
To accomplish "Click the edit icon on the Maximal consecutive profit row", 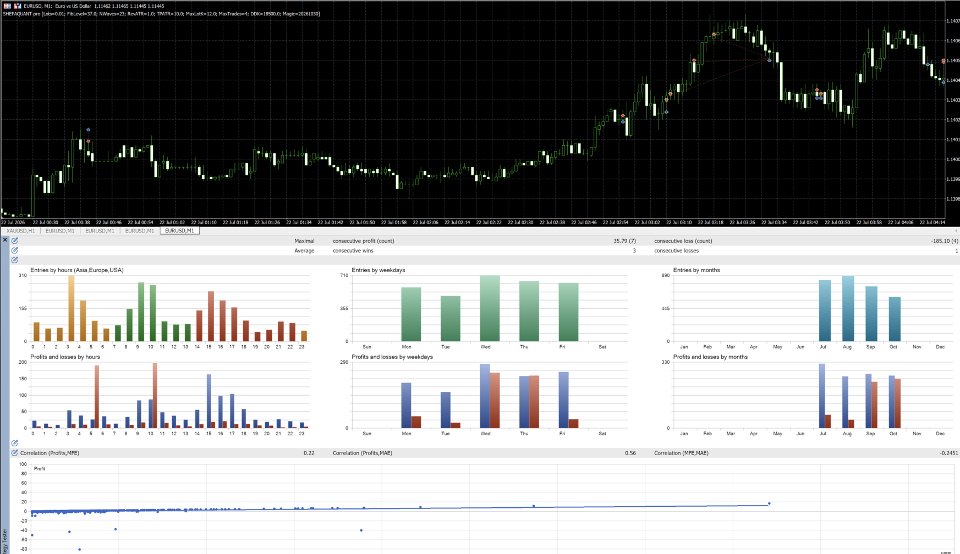I will (14, 241).
